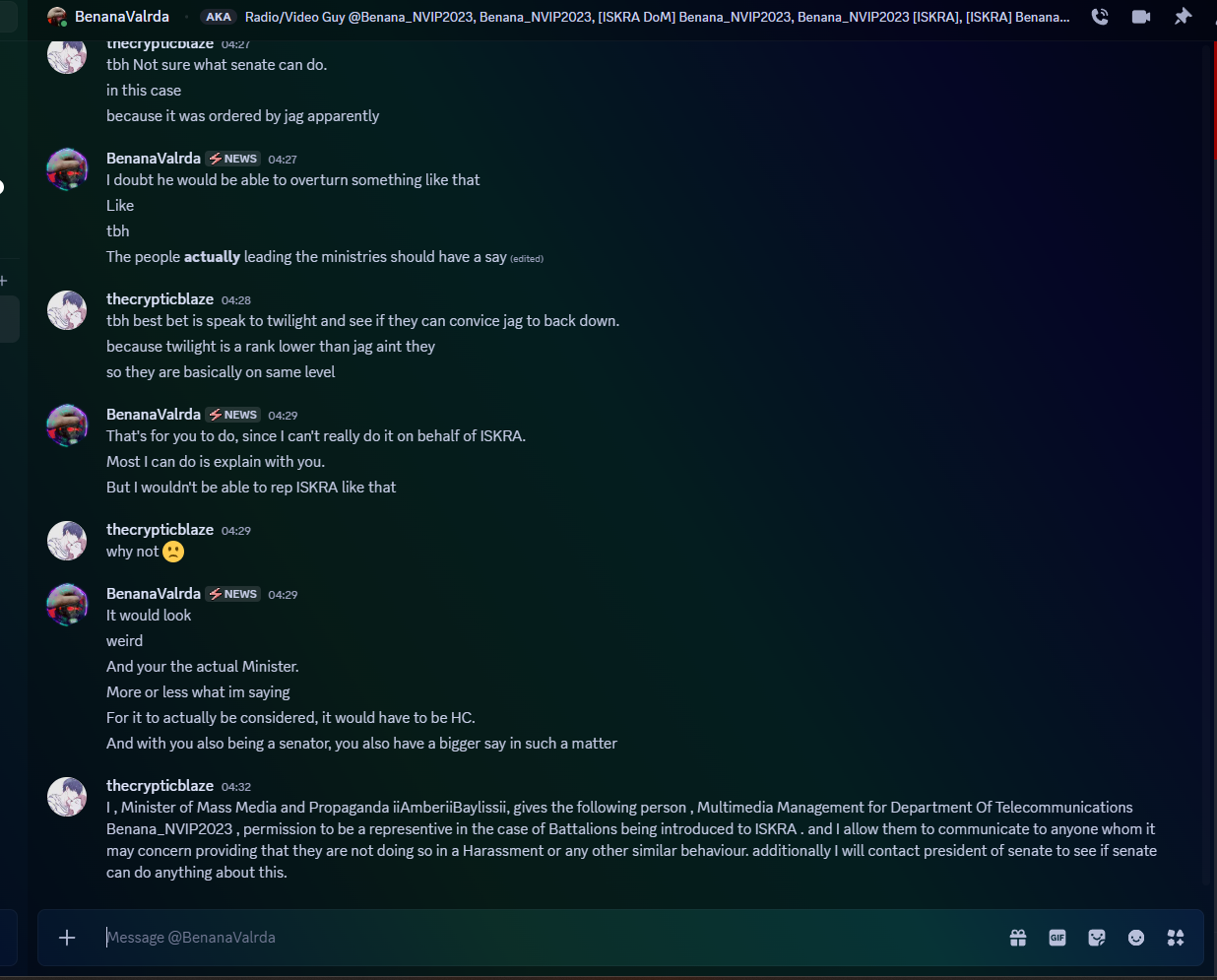Click the chat scrollbar on the right

pyautogui.click(x=1210, y=463)
